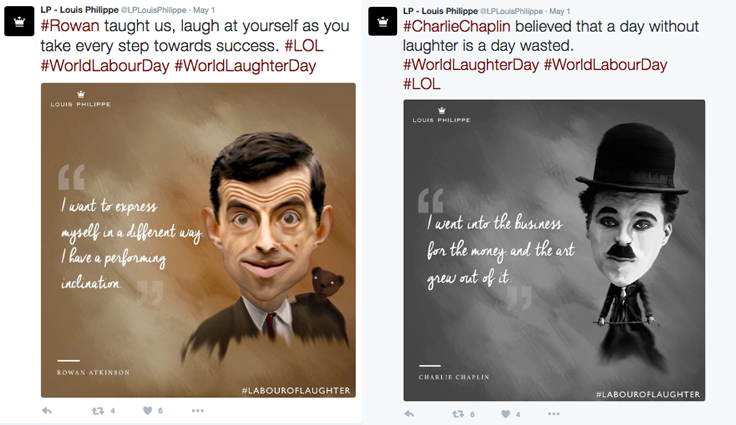The width and height of the screenshot is (736, 425).
Task: Reply to the Rowan Atkinson tweet
Action: [x=47, y=411]
